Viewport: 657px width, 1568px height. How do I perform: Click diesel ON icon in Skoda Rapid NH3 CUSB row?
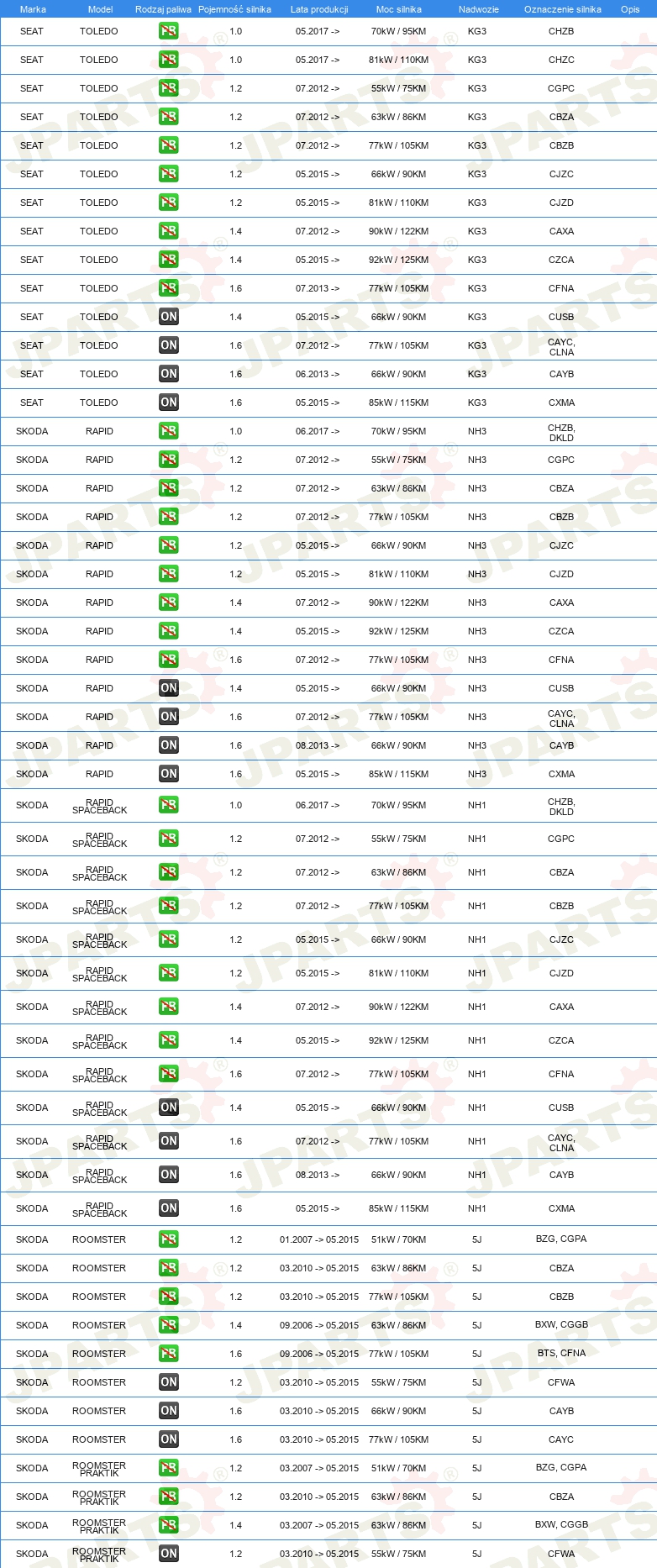tap(169, 688)
